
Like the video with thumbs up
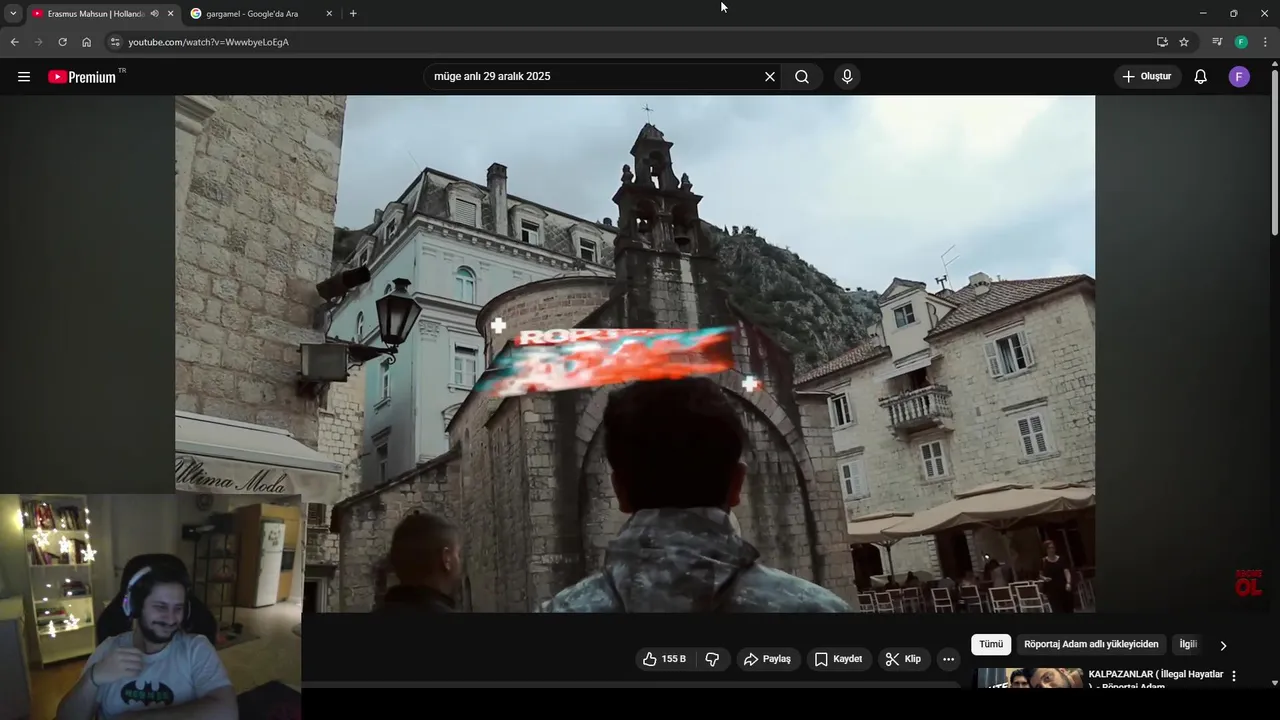coord(665,659)
